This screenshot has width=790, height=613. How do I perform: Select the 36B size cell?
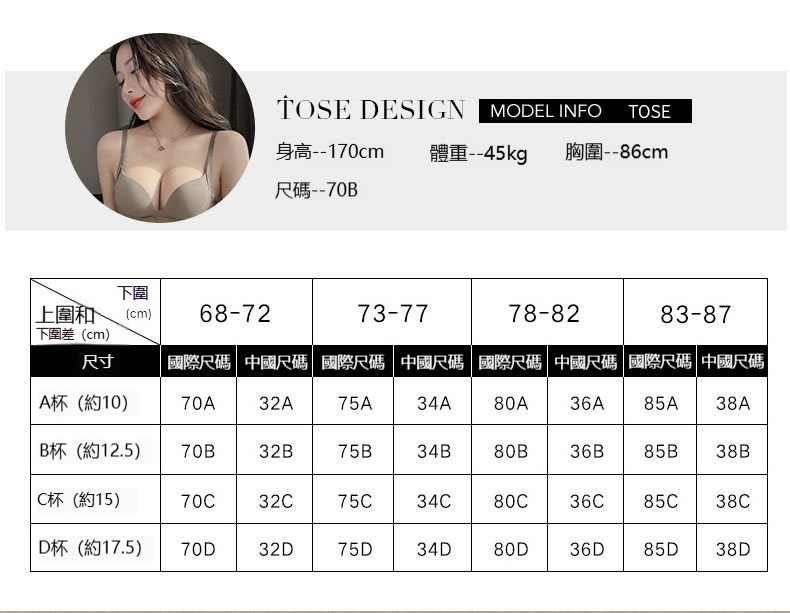tap(587, 451)
